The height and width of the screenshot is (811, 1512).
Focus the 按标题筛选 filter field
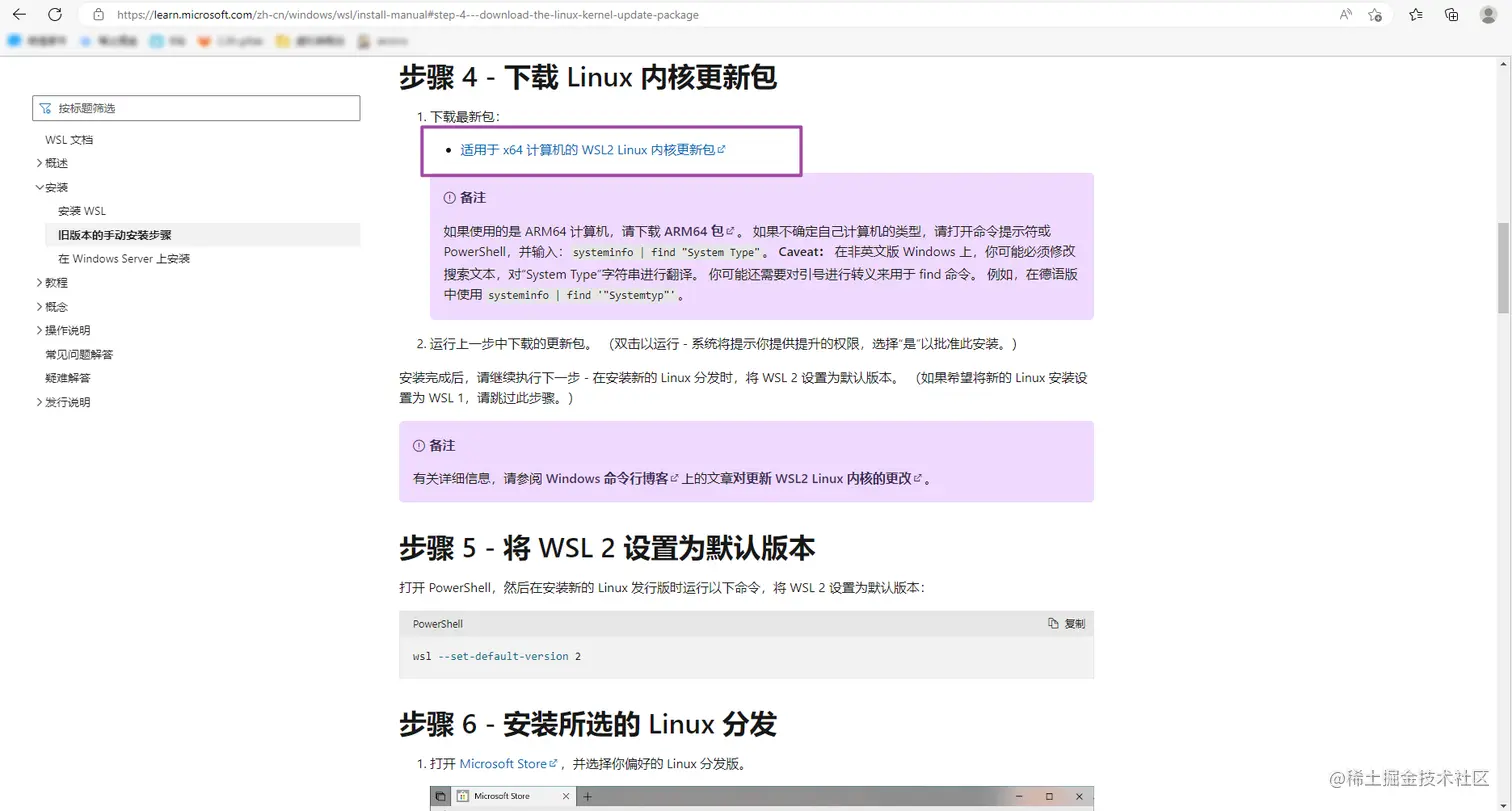pos(196,108)
